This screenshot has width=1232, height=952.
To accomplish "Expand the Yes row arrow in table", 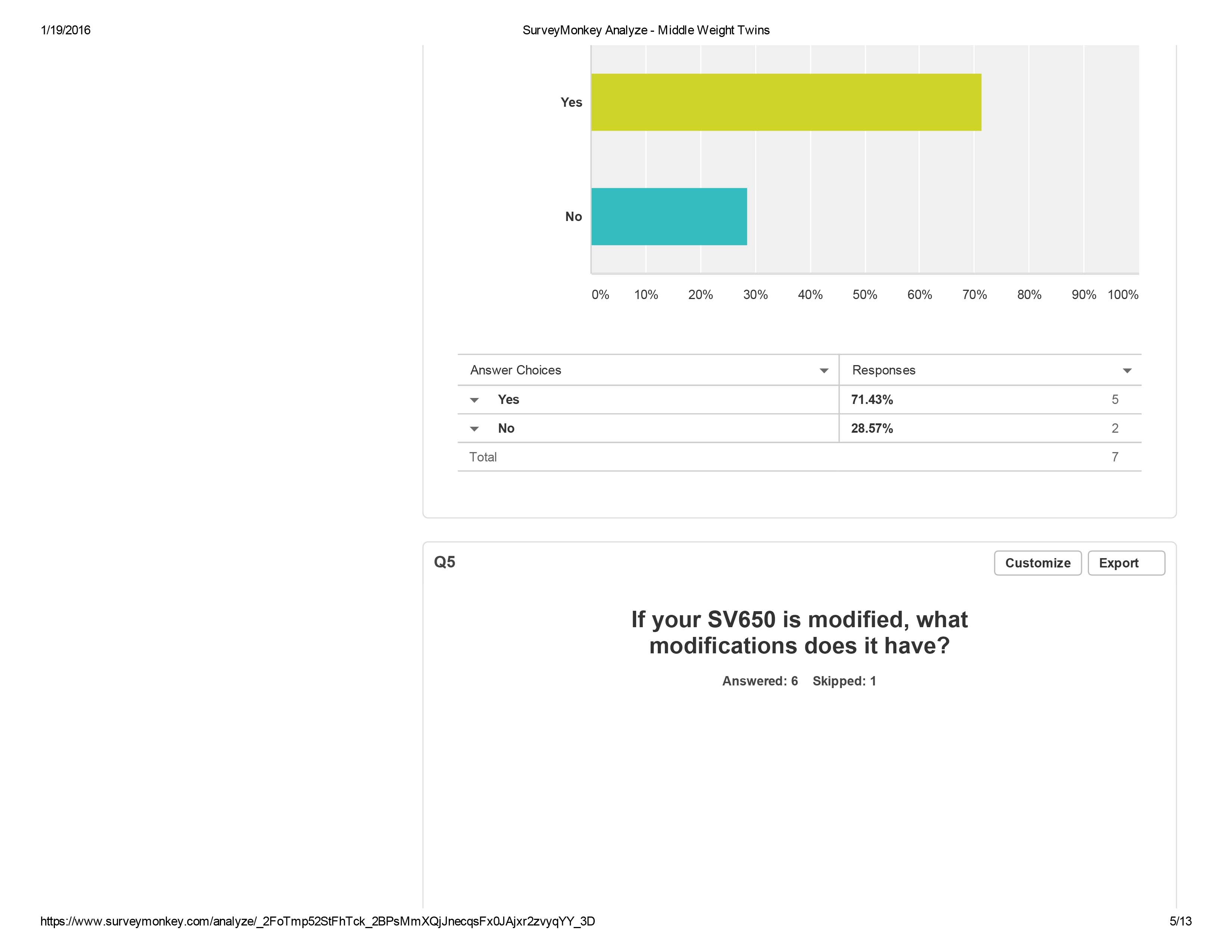I will coord(475,400).
